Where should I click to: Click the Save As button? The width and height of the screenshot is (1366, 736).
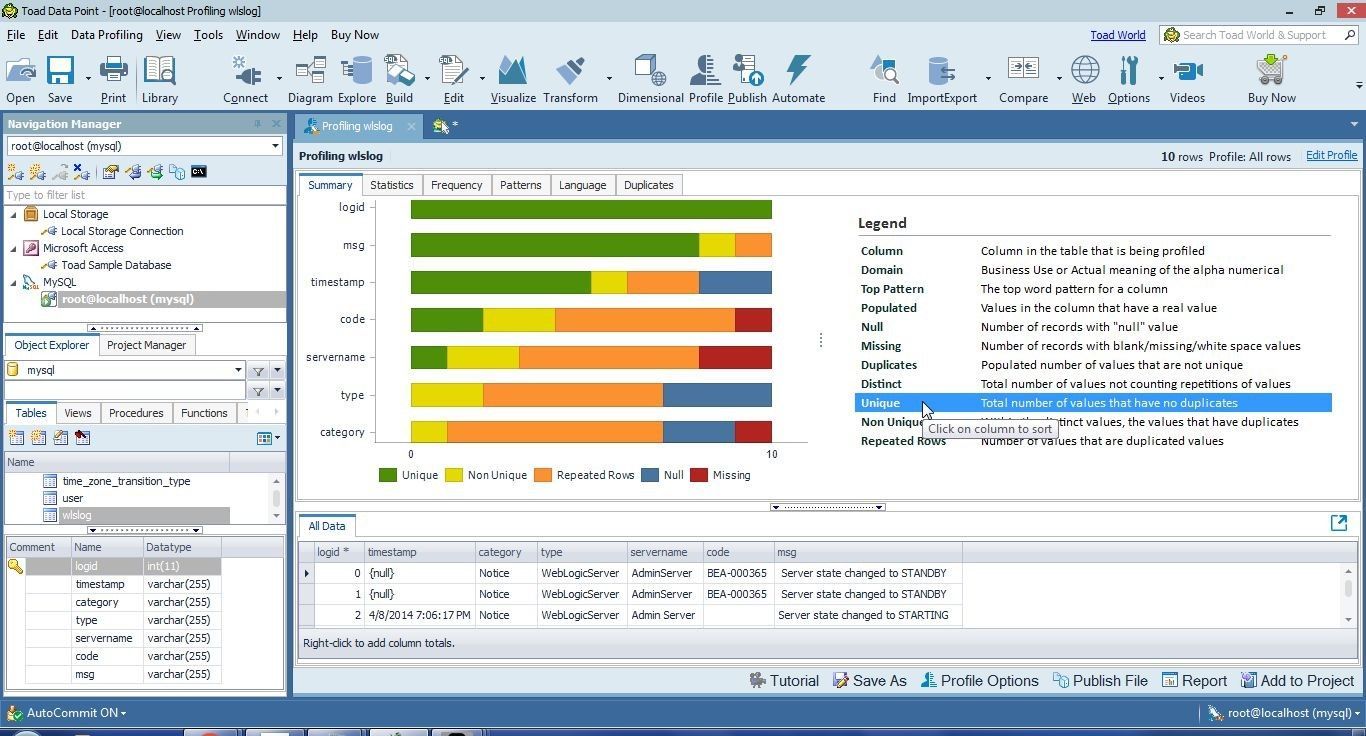click(868, 681)
